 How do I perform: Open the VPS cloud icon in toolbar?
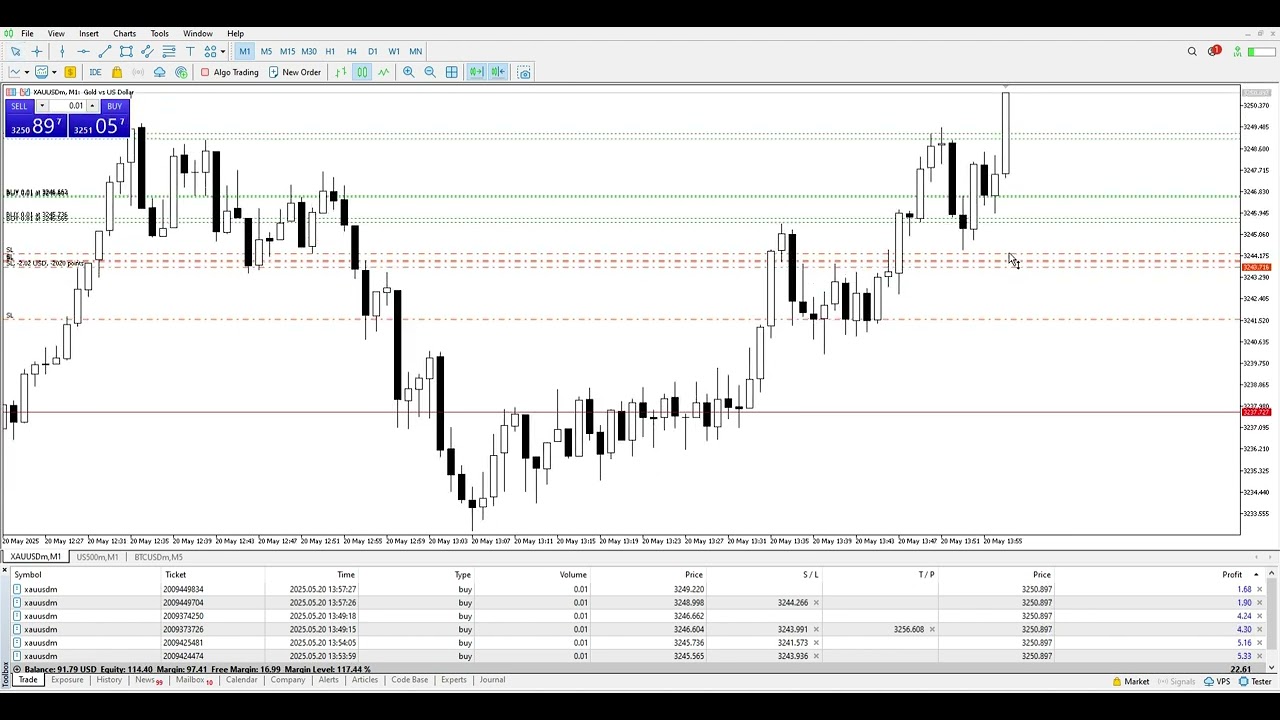[160, 72]
